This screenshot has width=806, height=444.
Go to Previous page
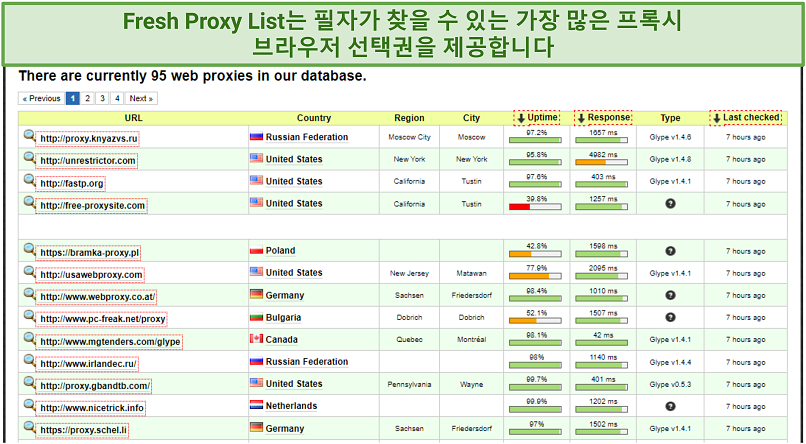[x=41, y=98]
